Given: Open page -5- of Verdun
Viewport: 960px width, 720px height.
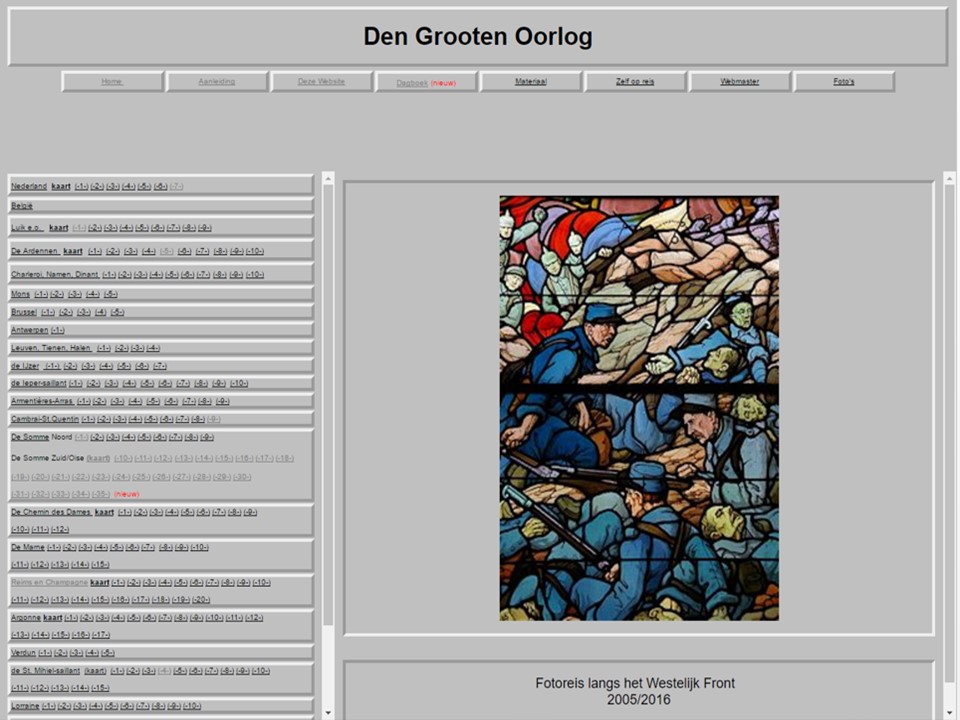Looking at the screenshot, I should (x=108, y=653).
